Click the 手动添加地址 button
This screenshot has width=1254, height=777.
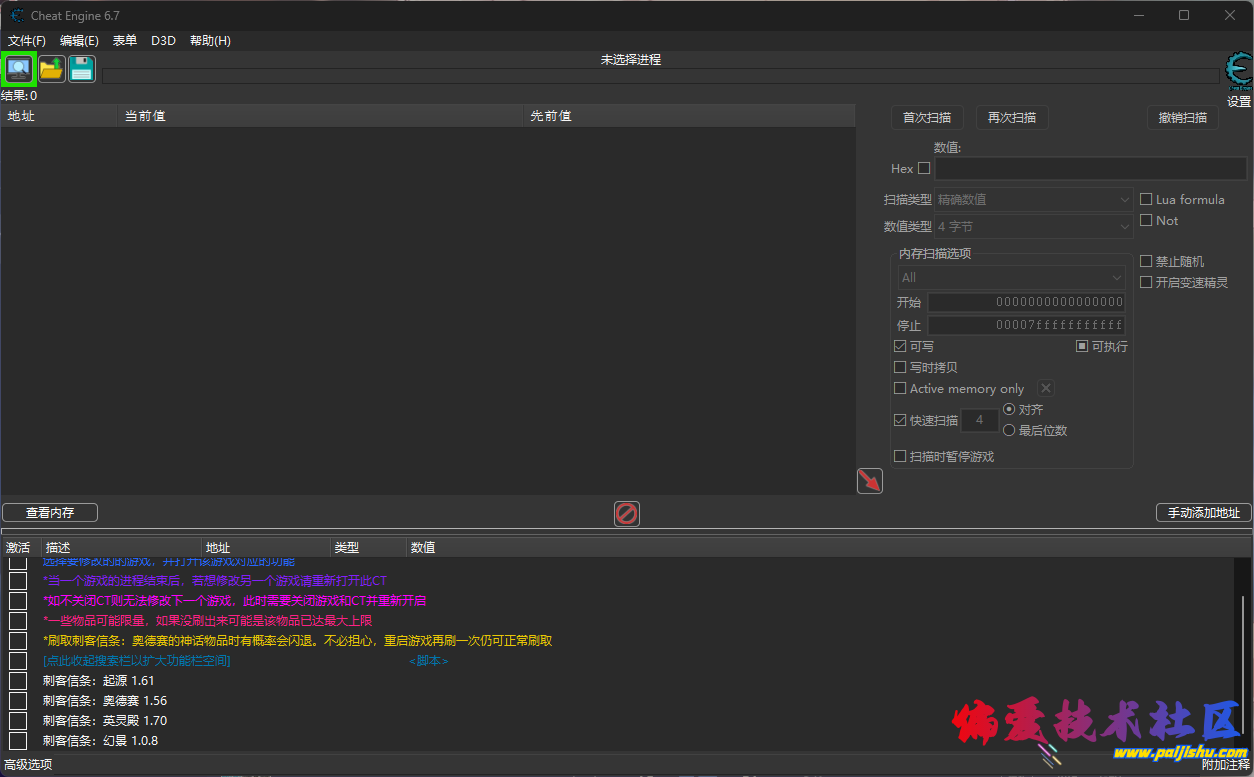[x=1203, y=512]
